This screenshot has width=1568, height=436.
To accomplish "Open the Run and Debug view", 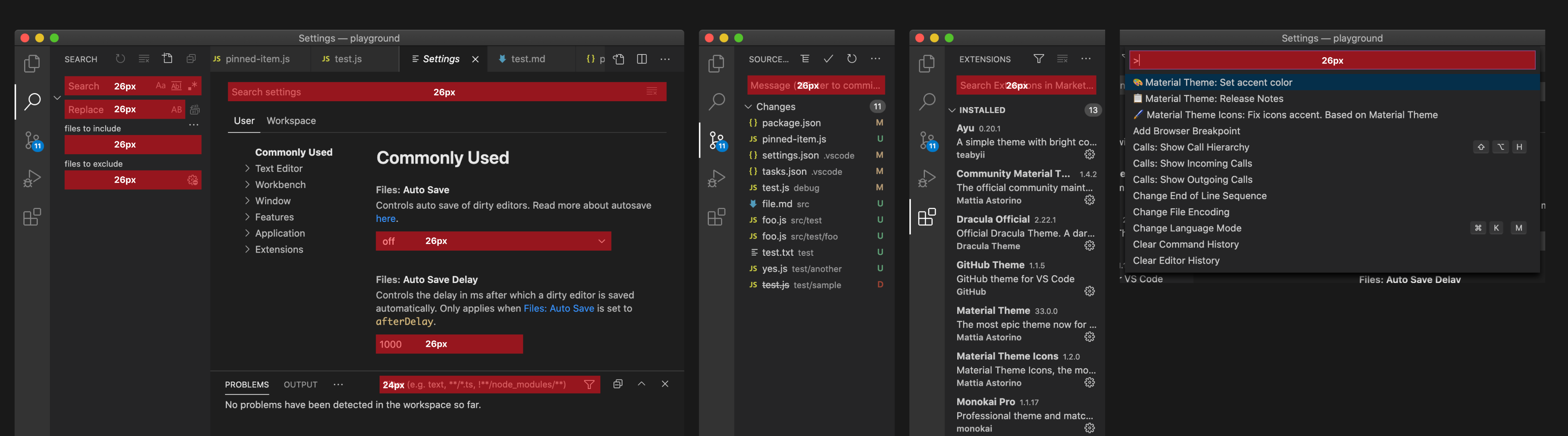I will tap(32, 178).
